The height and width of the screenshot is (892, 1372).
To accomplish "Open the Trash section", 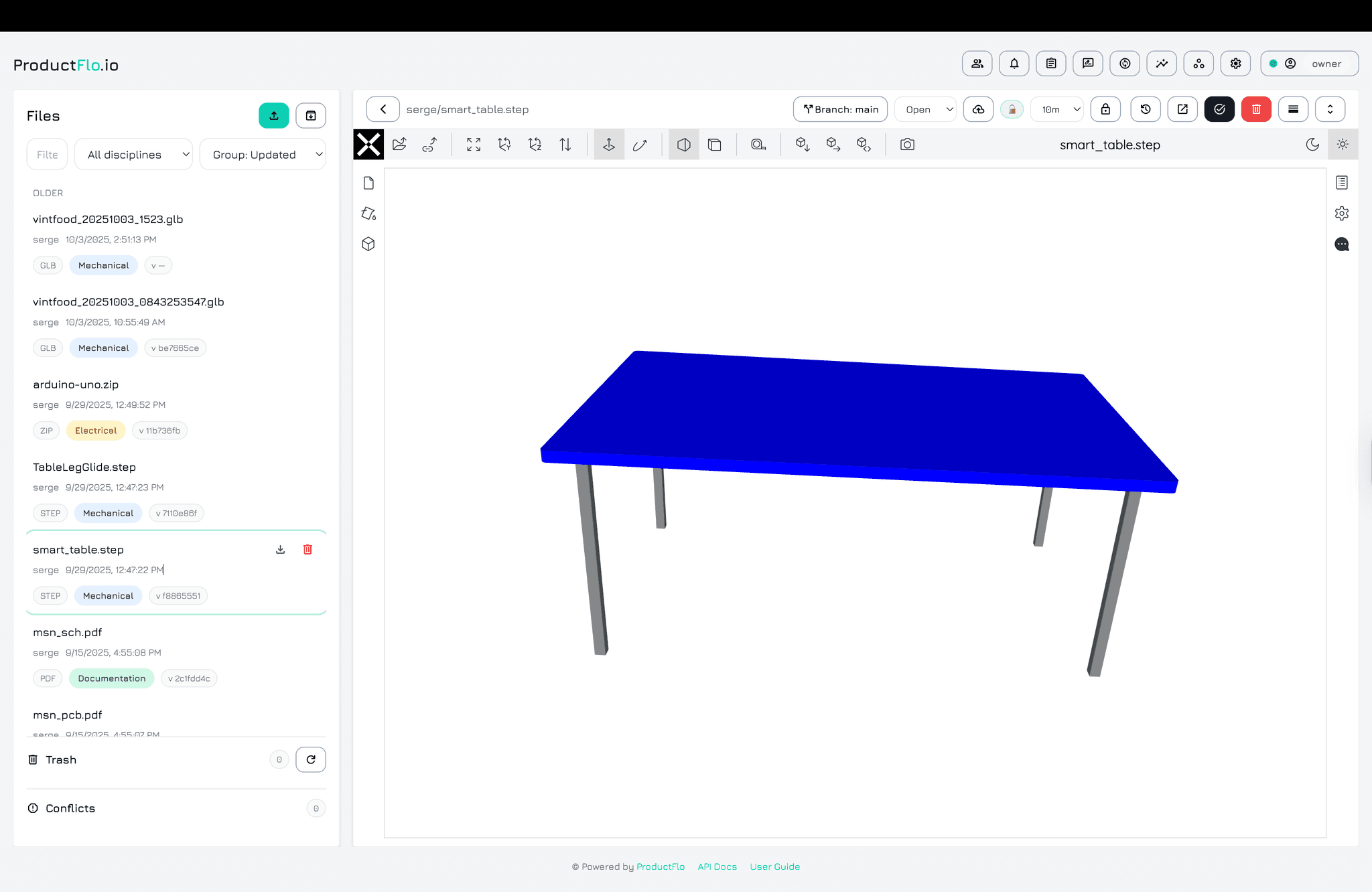I will [61, 759].
